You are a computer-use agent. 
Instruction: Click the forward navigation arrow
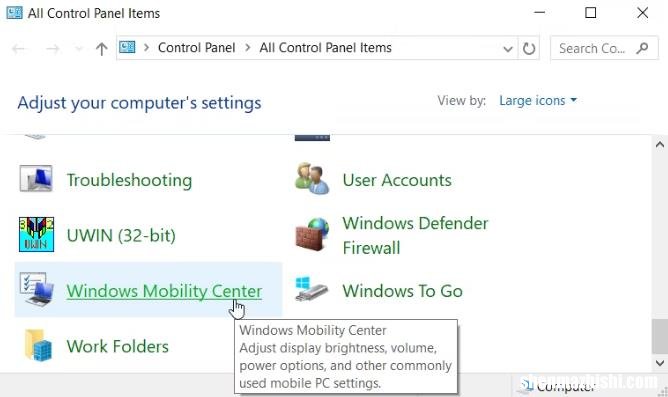(52, 49)
